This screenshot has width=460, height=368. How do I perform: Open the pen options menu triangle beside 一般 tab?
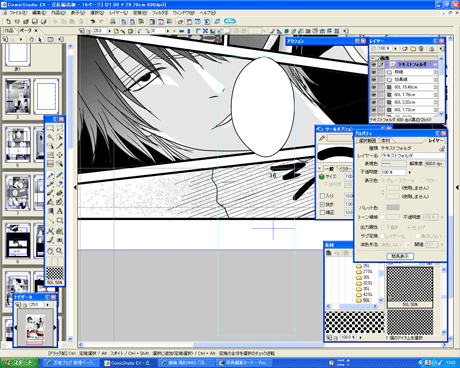(319, 168)
